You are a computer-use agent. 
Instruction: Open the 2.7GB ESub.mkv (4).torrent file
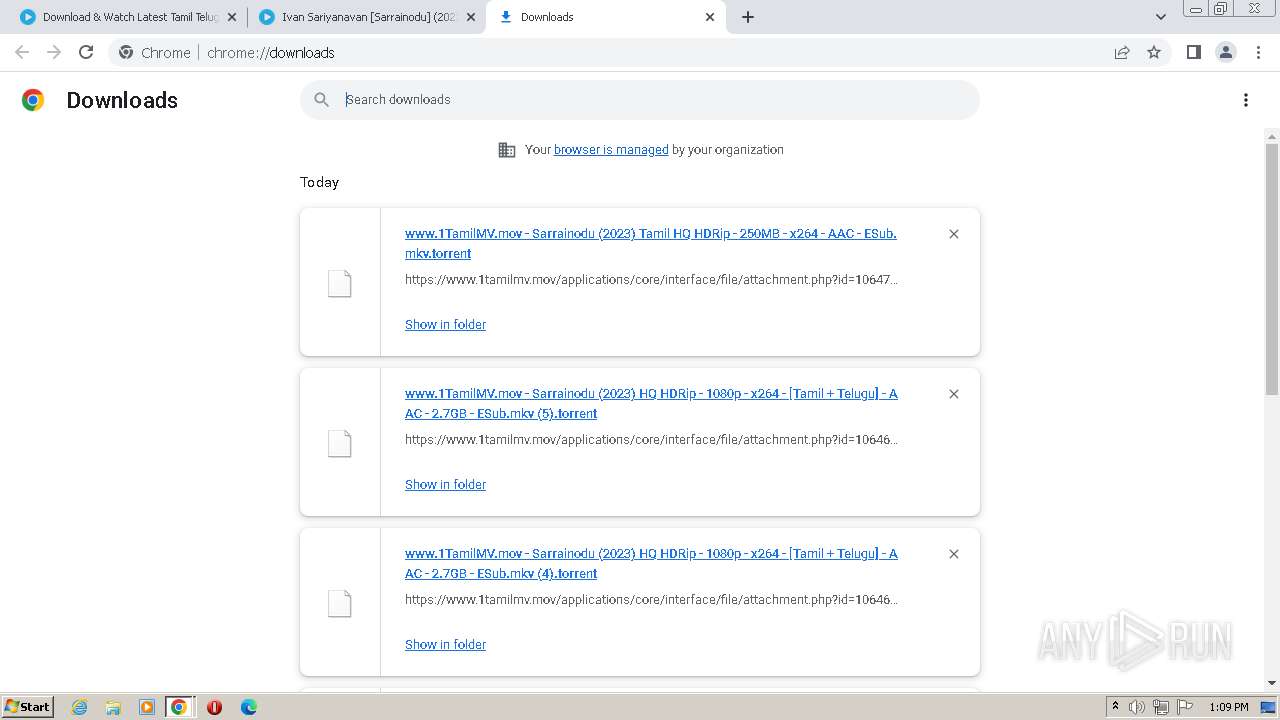pyautogui.click(x=651, y=563)
